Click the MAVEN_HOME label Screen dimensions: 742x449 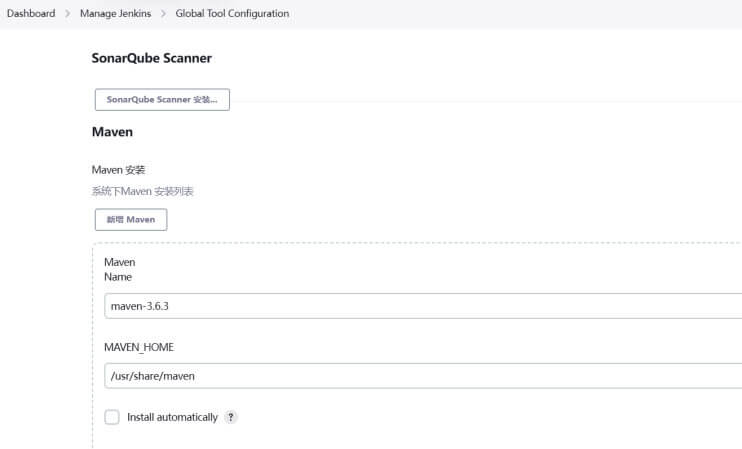click(x=139, y=347)
